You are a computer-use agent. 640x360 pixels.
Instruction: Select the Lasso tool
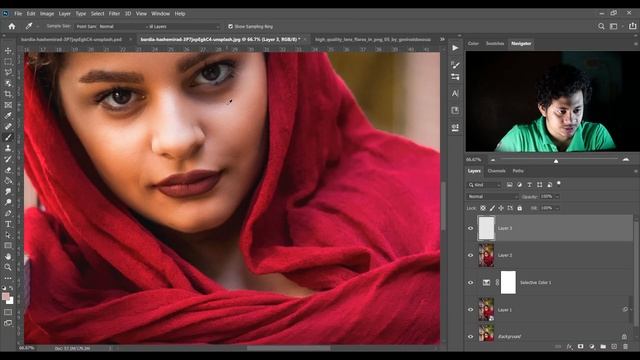8,72
